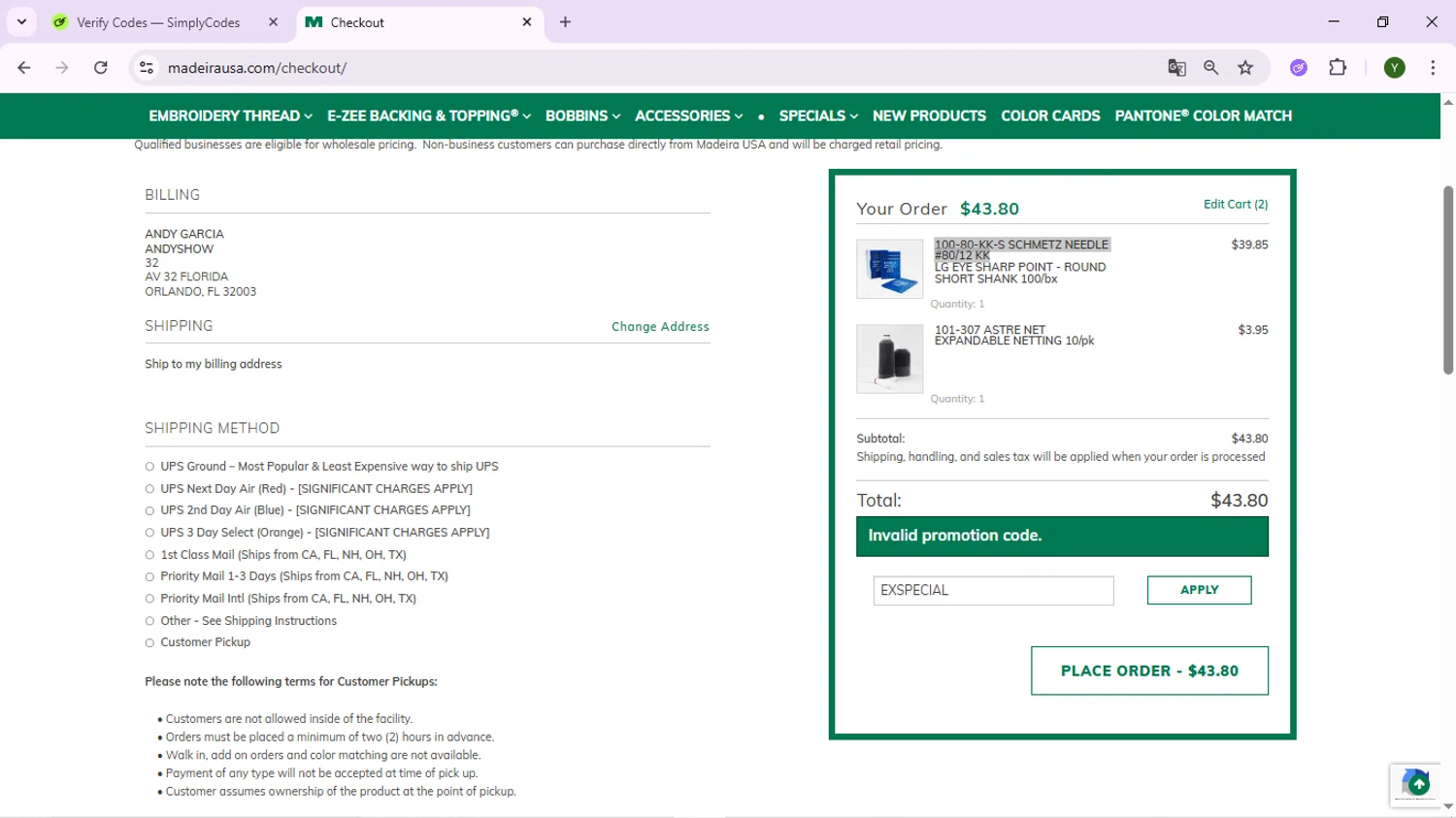Viewport: 1456px width, 818px height.
Task: Open Pantone Color Match page
Action: point(1203,115)
